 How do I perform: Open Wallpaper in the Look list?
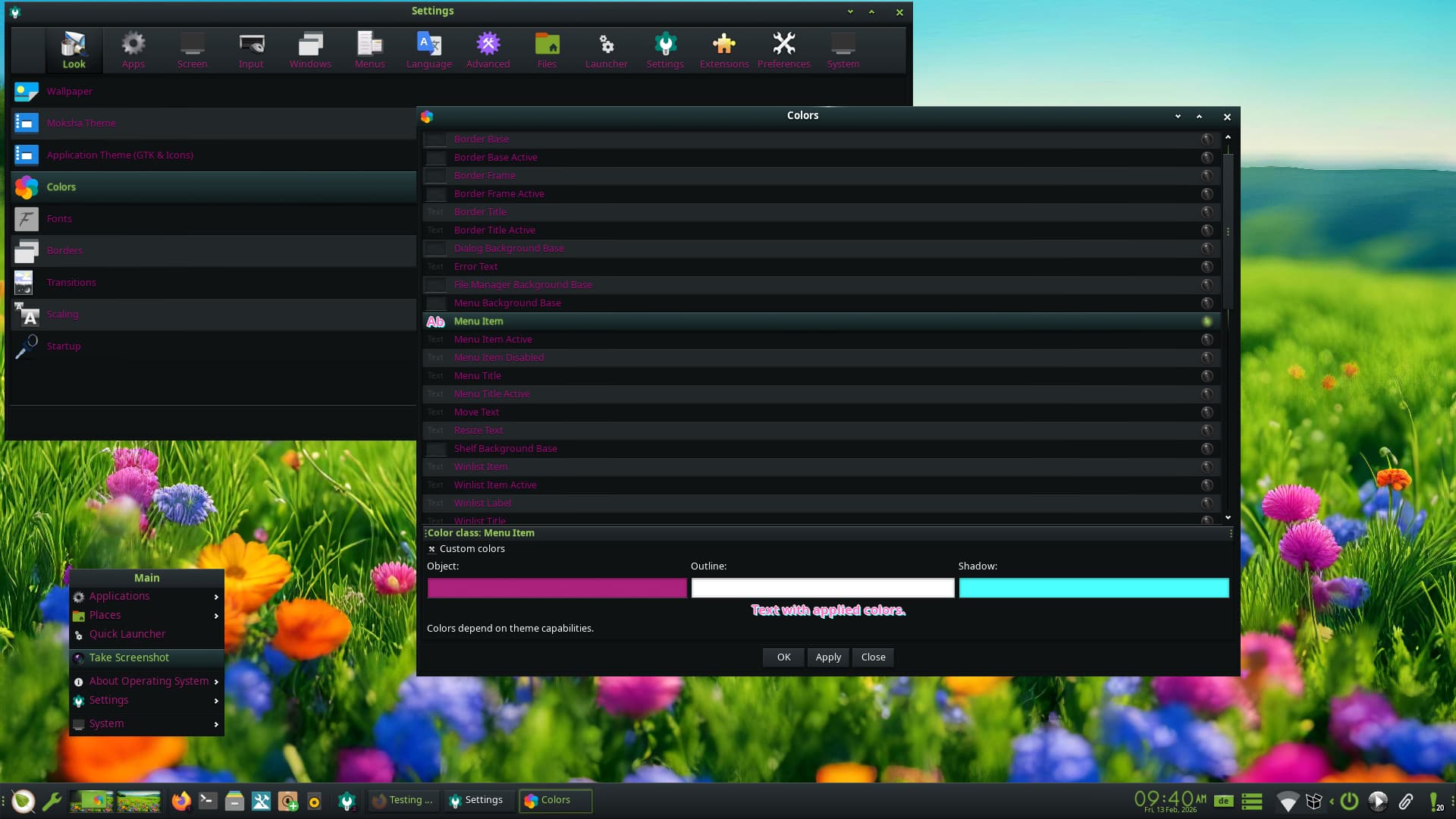[69, 91]
